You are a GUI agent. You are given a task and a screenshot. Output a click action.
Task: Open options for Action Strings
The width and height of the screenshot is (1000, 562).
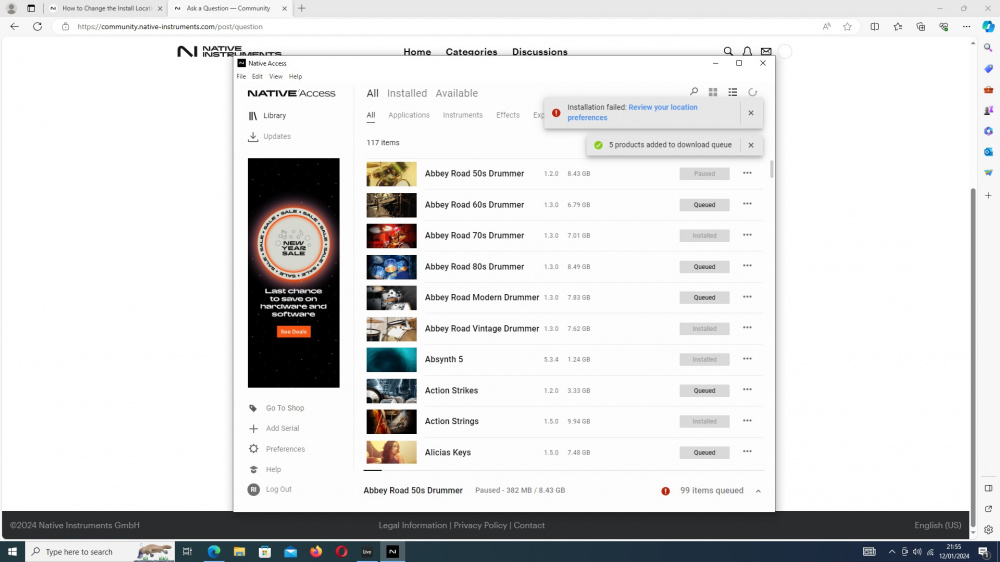pyautogui.click(x=747, y=420)
